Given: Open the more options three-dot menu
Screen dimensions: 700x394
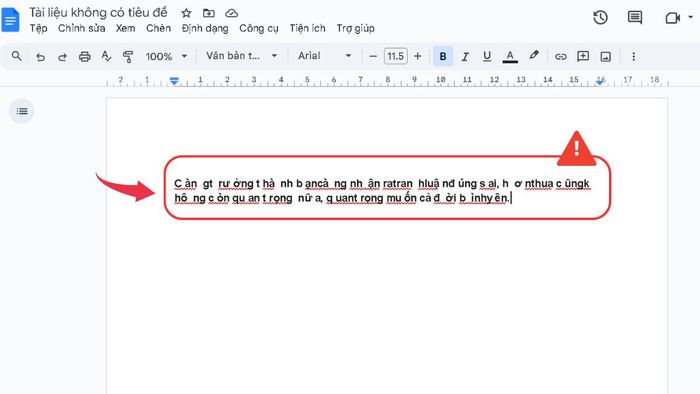Looking at the screenshot, I should coord(633,57).
